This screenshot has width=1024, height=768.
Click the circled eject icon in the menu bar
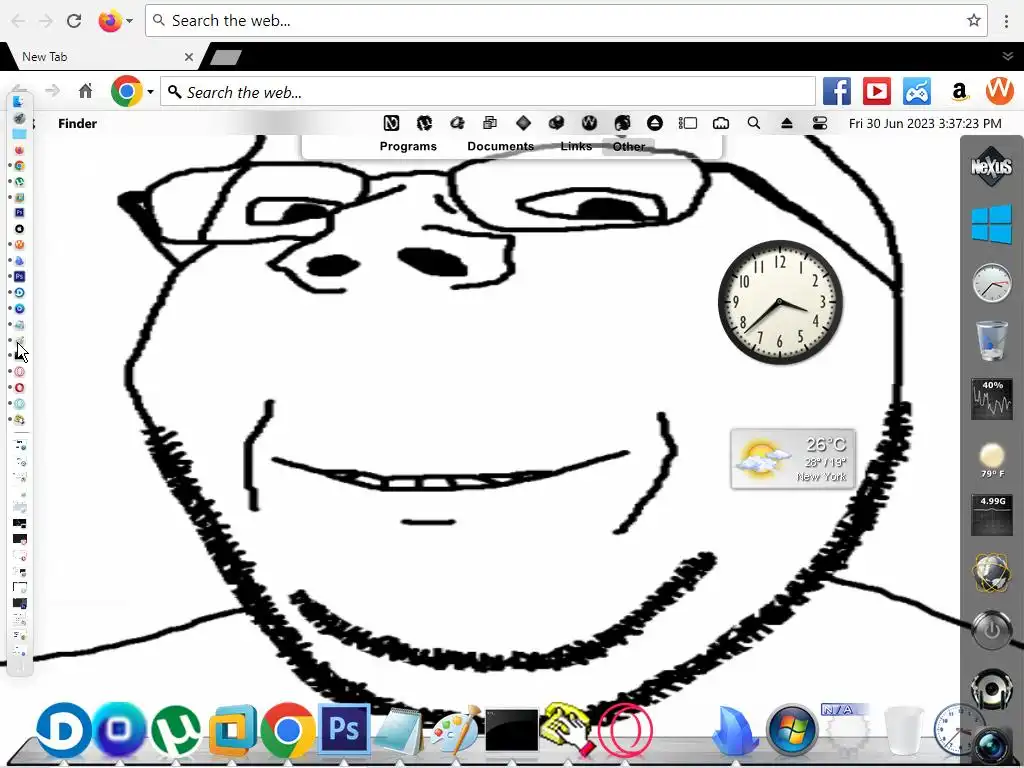(654, 123)
